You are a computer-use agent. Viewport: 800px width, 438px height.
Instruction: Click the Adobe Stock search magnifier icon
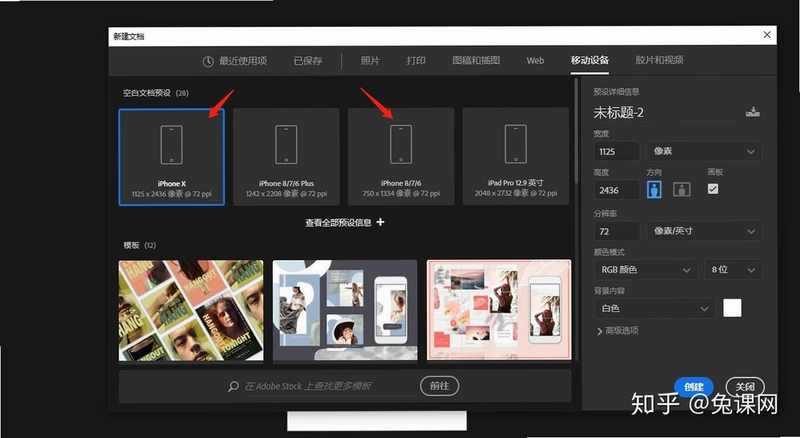[x=233, y=386]
